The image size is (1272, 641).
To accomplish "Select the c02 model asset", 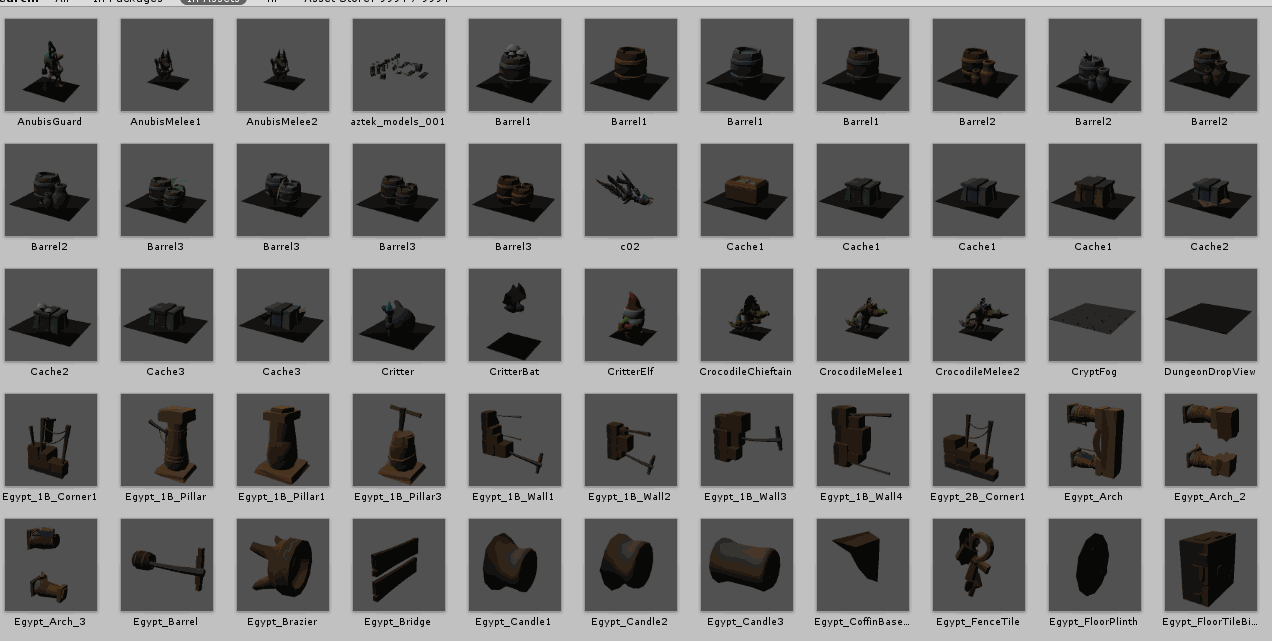I will (x=631, y=190).
